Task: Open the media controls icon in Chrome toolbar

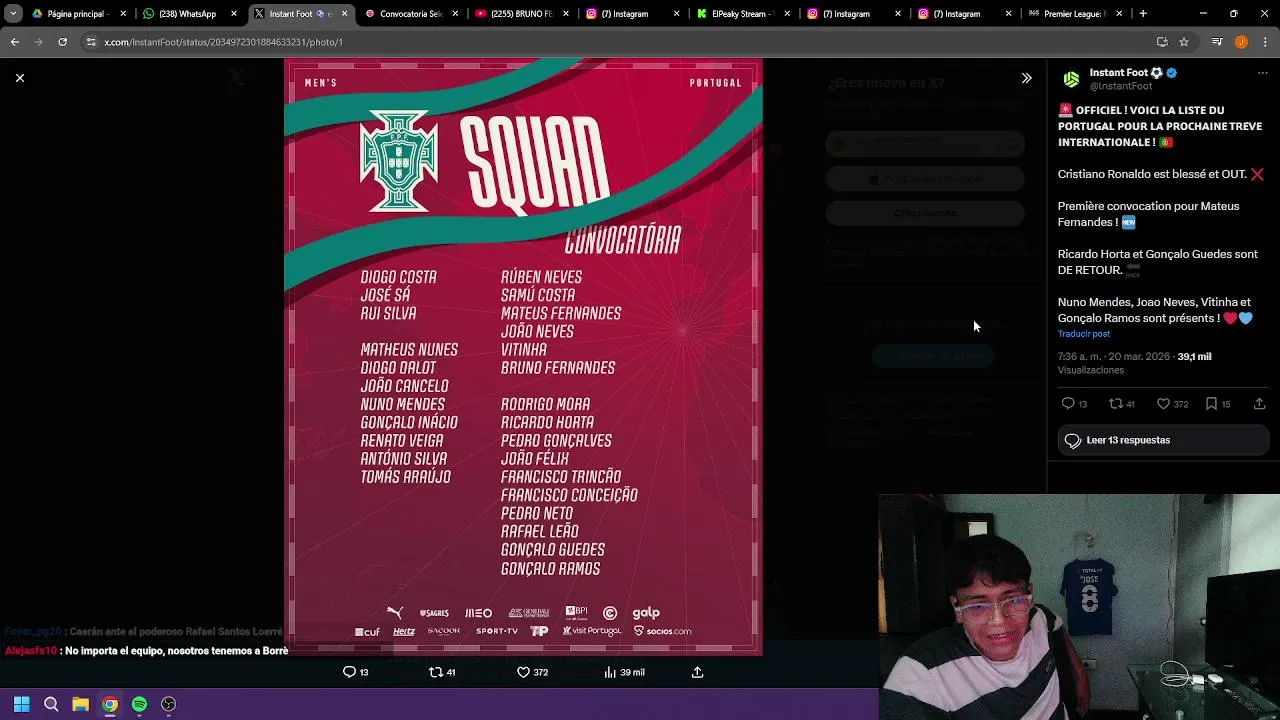Action: tap(1217, 42)
